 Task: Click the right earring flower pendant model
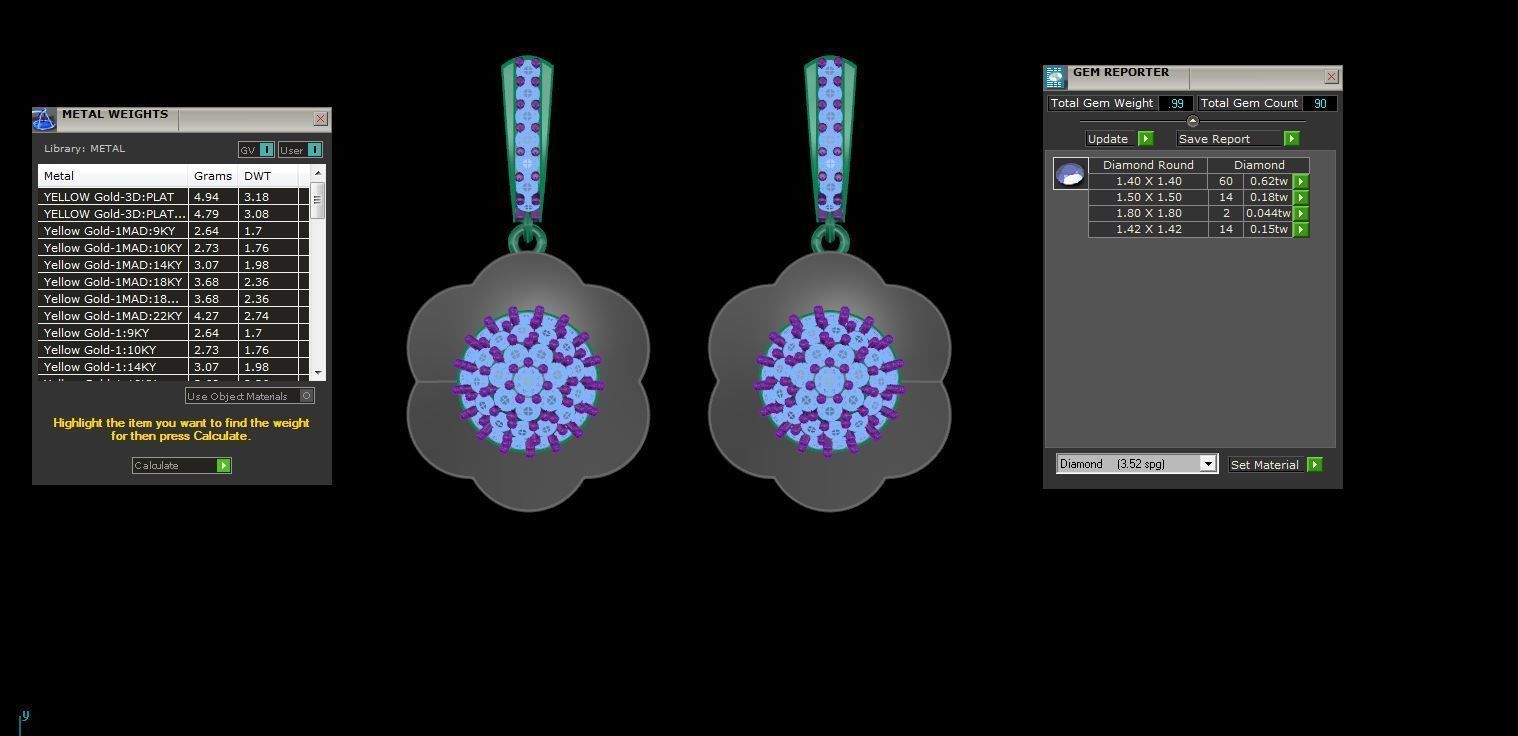pos(829,381)
